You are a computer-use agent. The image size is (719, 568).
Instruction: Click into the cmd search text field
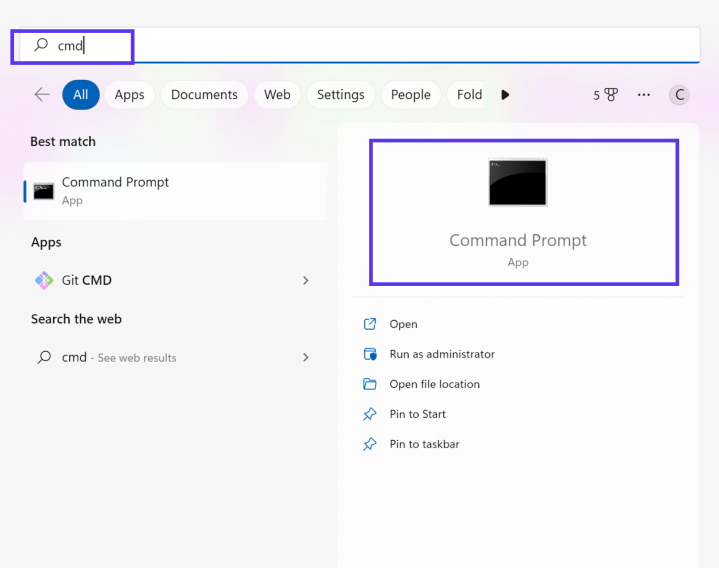[355, 45]
